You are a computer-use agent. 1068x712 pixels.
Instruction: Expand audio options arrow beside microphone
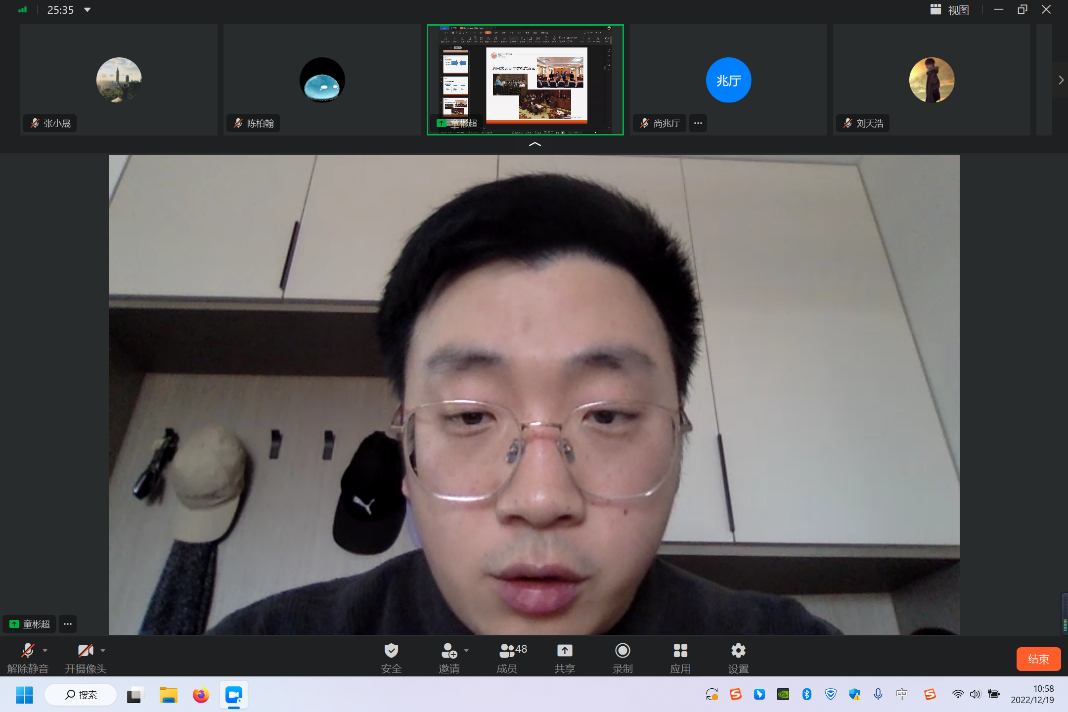pyautogui.click(x=45, y=650)
